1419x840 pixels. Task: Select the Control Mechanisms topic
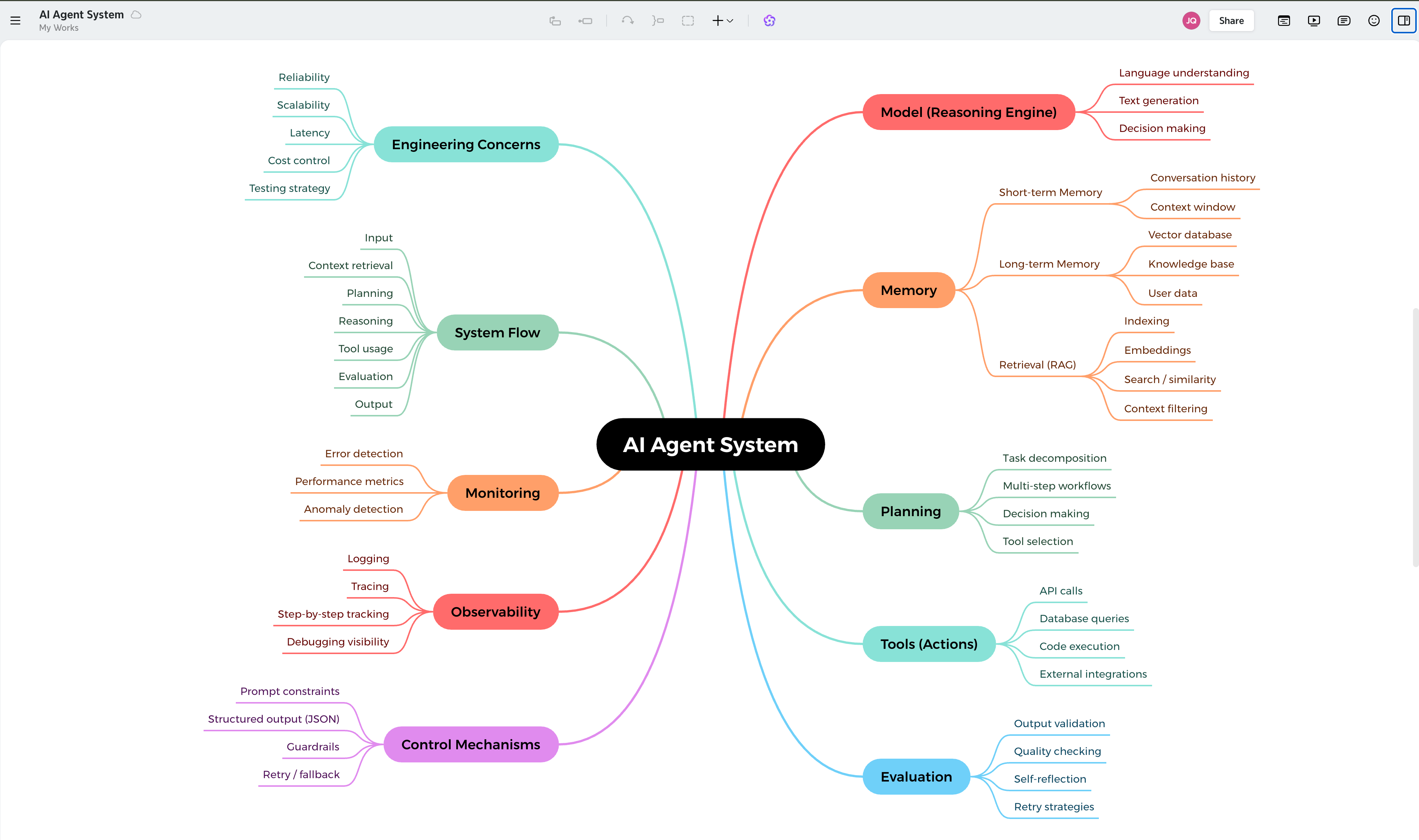pos(471,744)
